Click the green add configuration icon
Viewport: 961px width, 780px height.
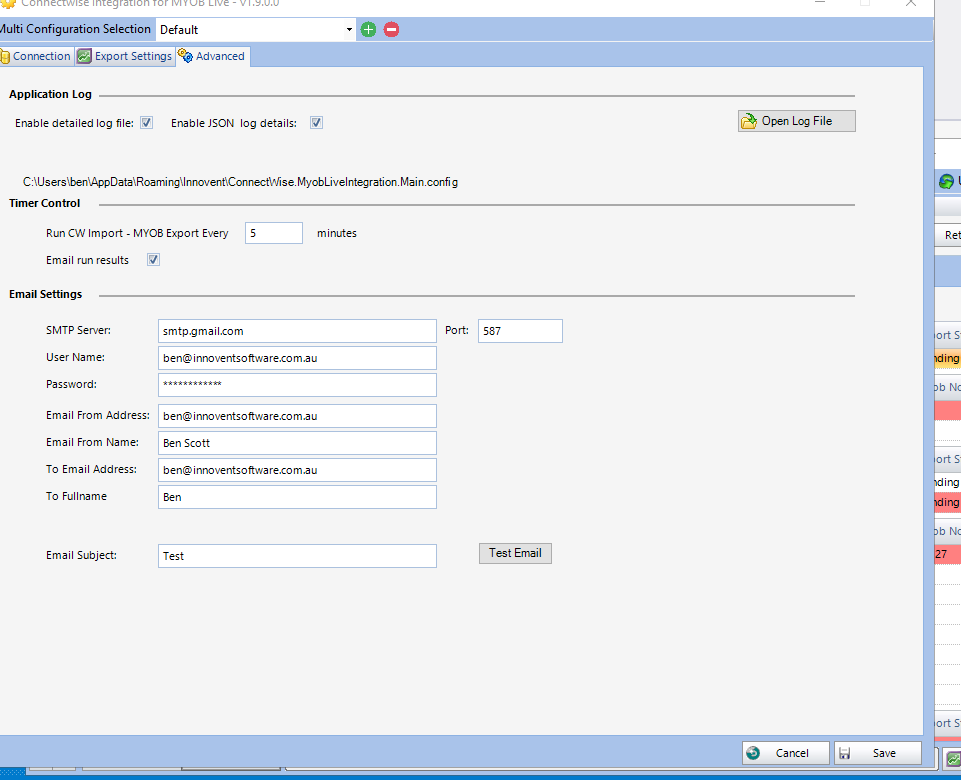pyautogui.click(x=368, y=29)
